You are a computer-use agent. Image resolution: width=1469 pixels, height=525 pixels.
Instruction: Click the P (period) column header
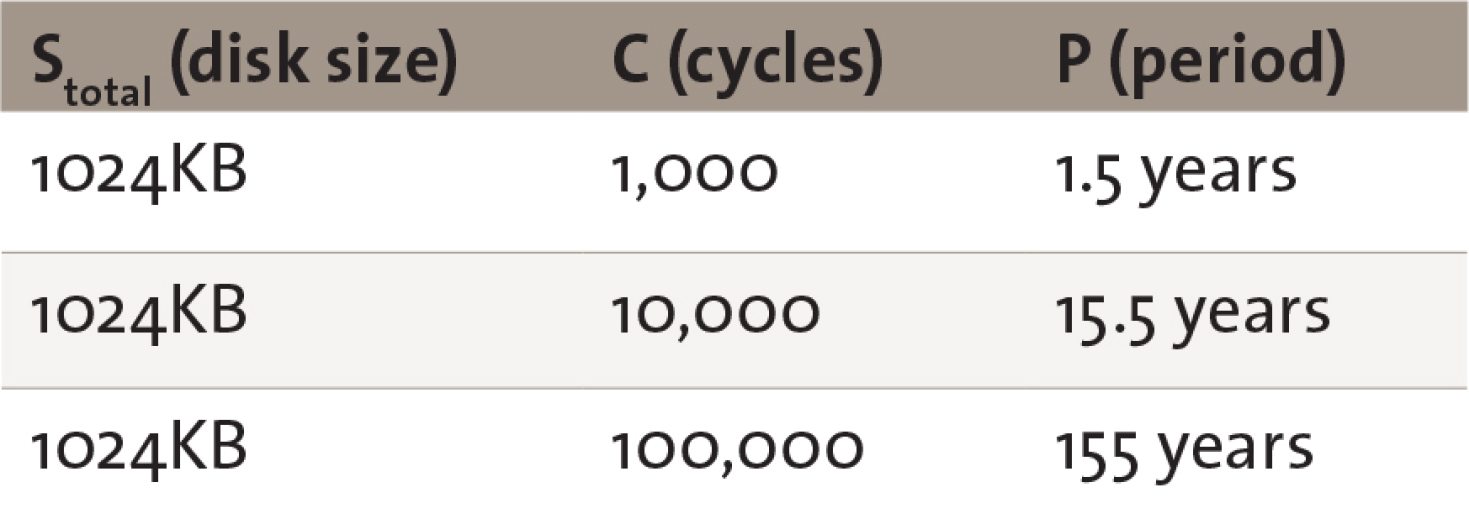click(x=1201, y=63)
